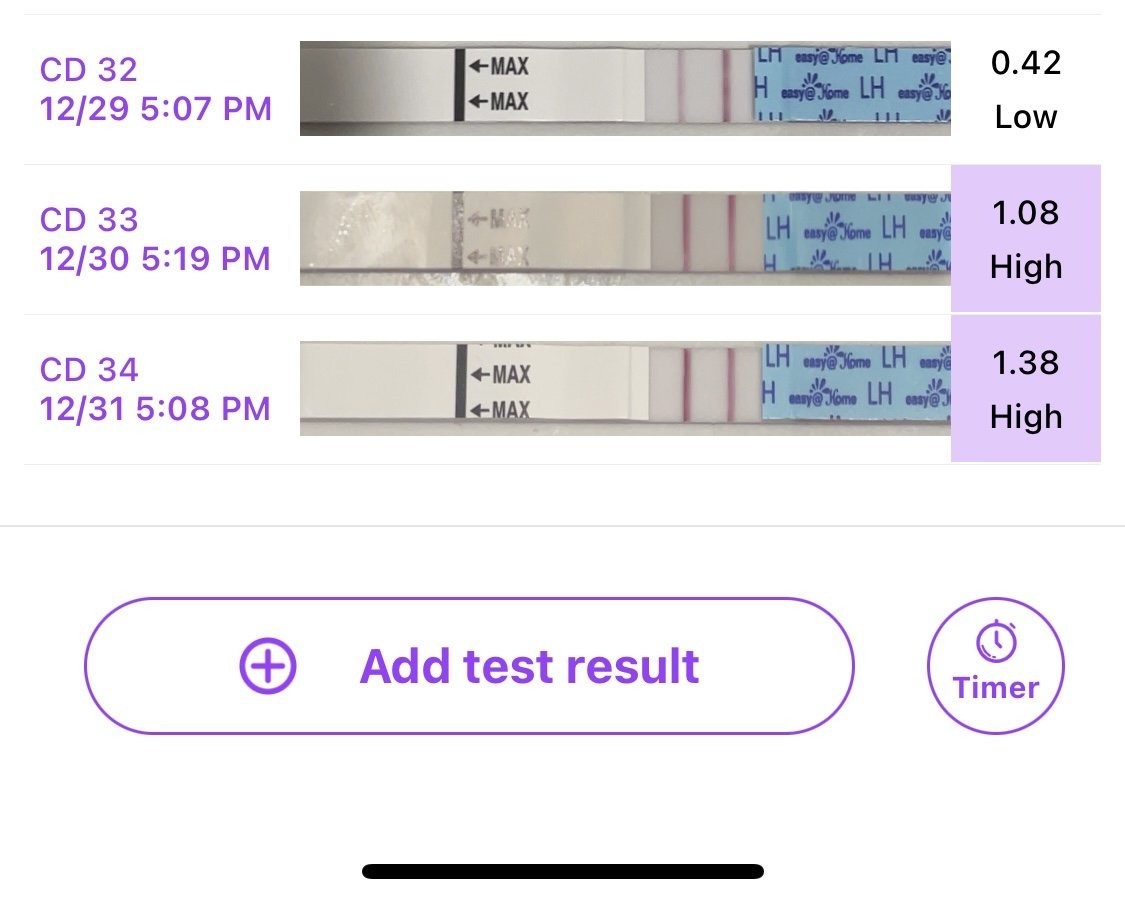Tap the Low result label
This screenshot has height=902, width=1125.
coord(1026,117)
